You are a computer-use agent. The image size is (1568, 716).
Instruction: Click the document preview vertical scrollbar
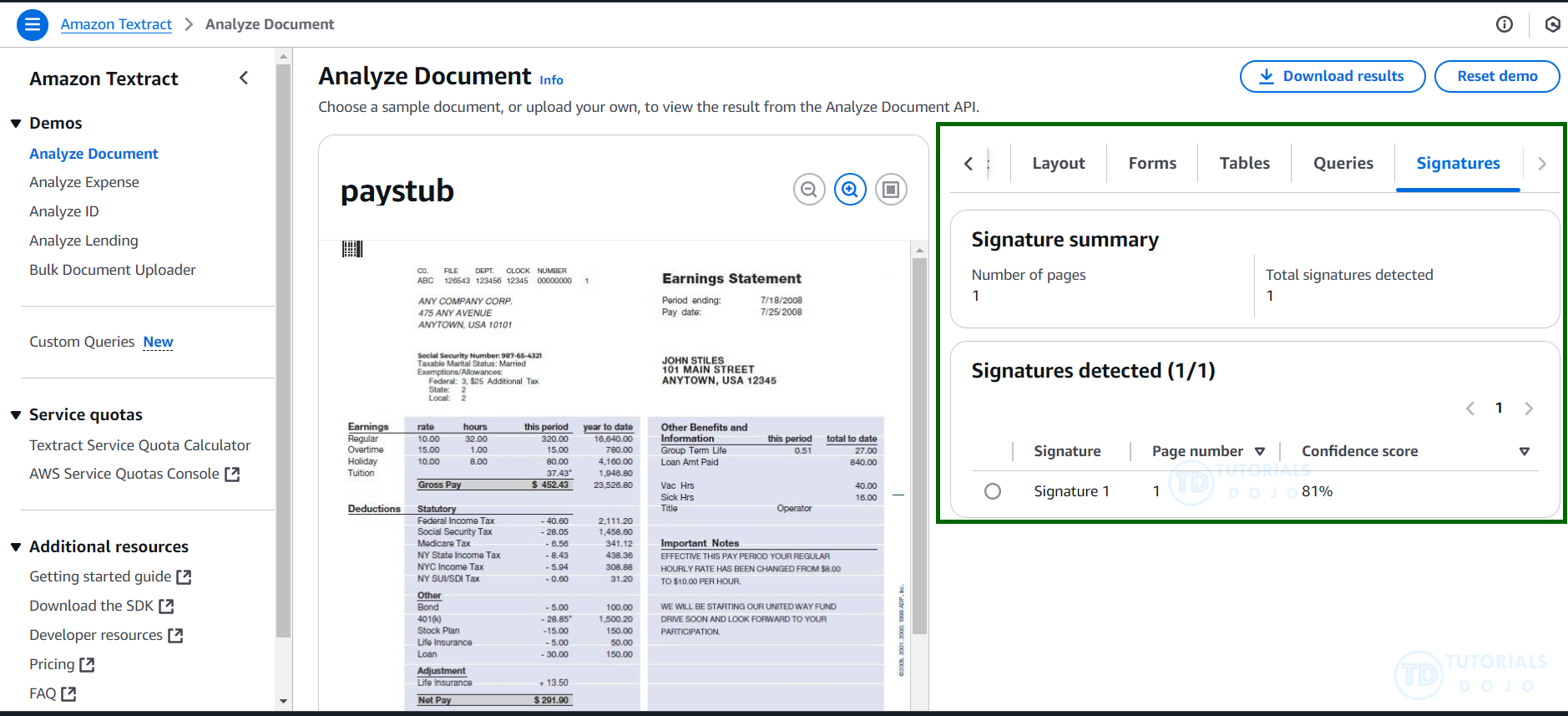[919, 443]
